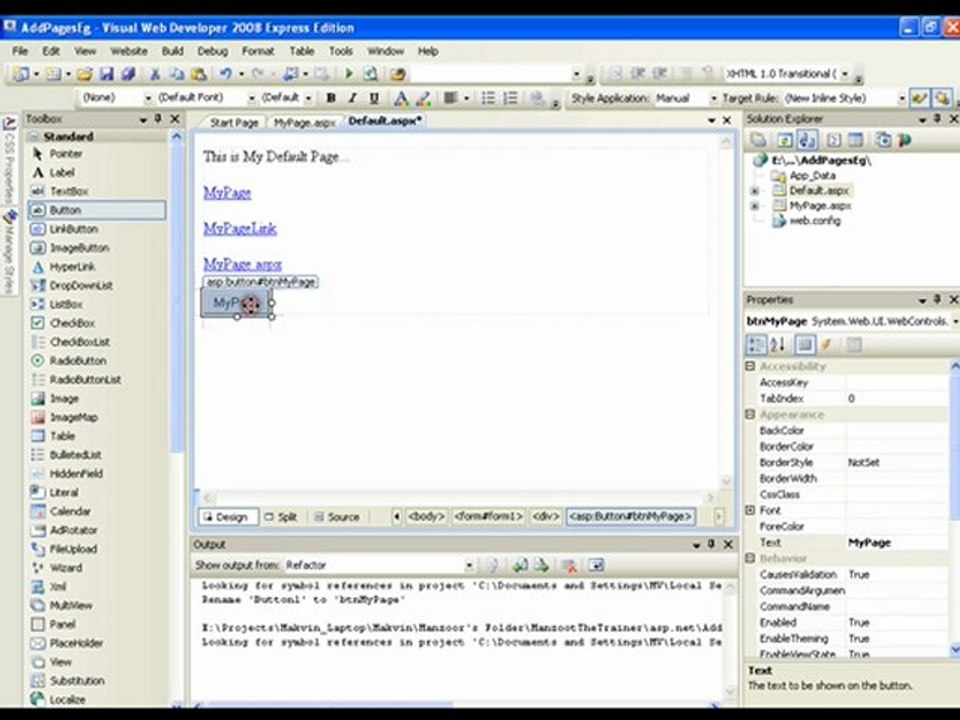Image resolution: width=960 pixels, height=720 pixels.
Task: Expand Default.aspx node in Solution Explorer
Action: click(755, 191)
